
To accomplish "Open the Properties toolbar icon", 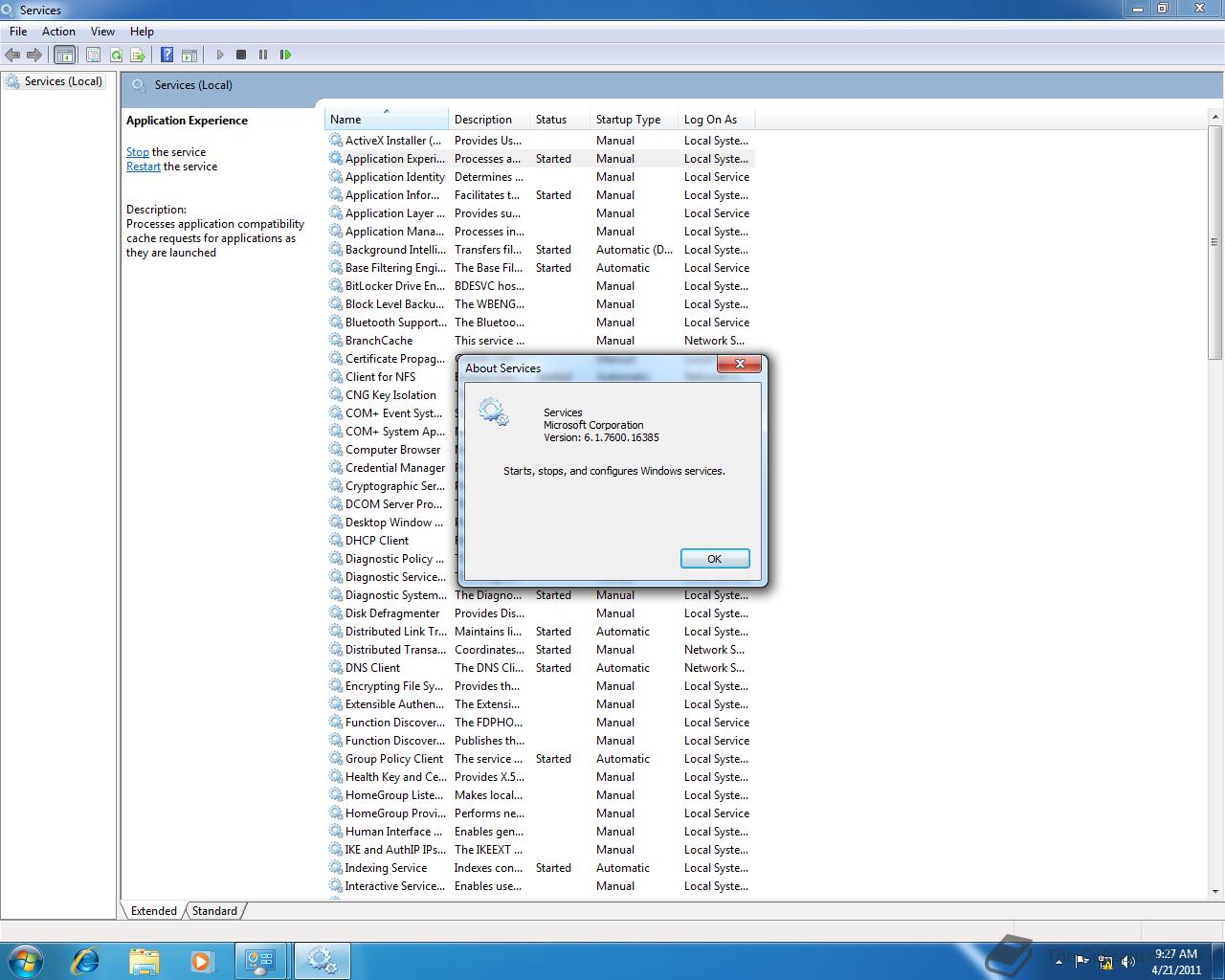I will [x=93, y=55].
